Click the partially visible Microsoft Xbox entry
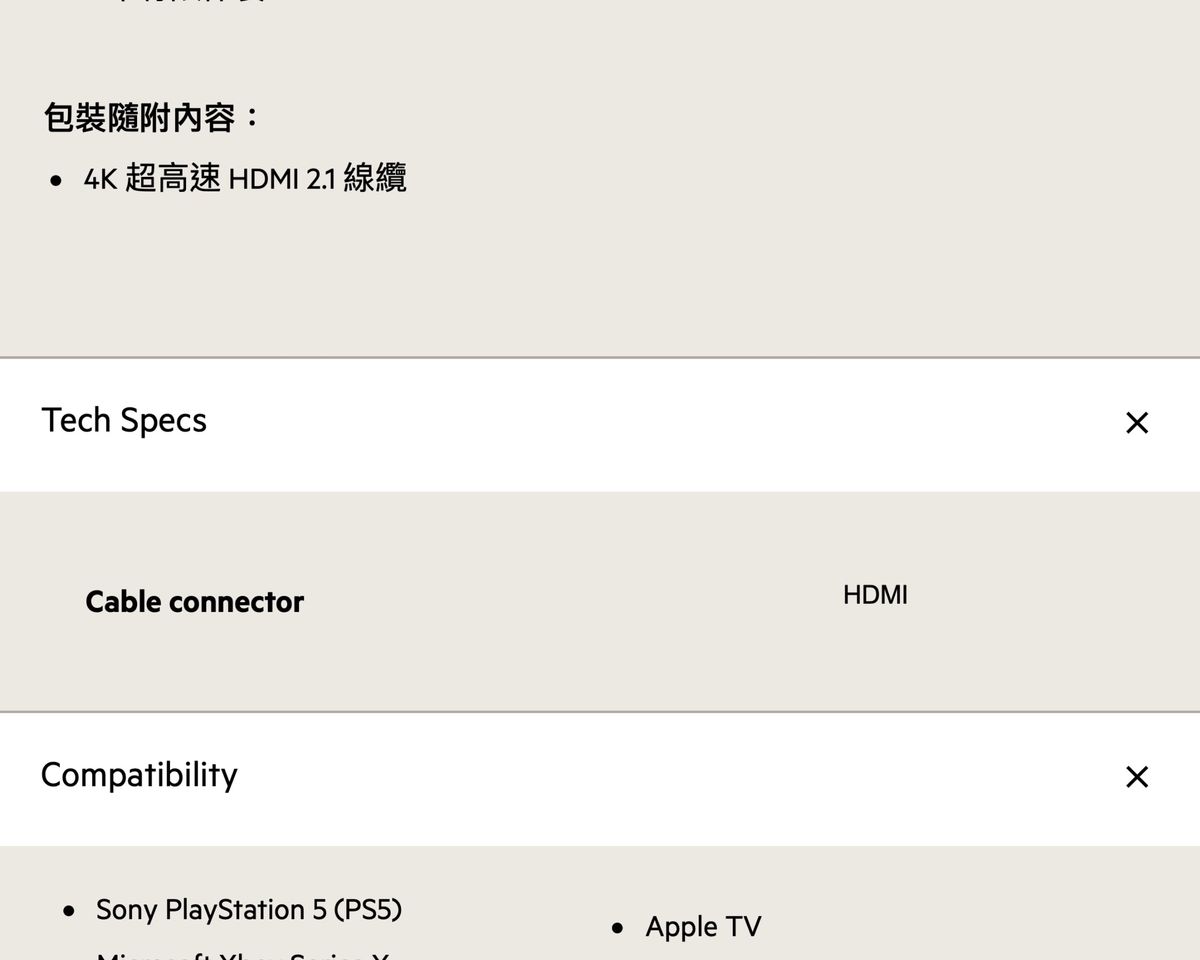Screen dimensions: 1200x960 pos(242,955)
